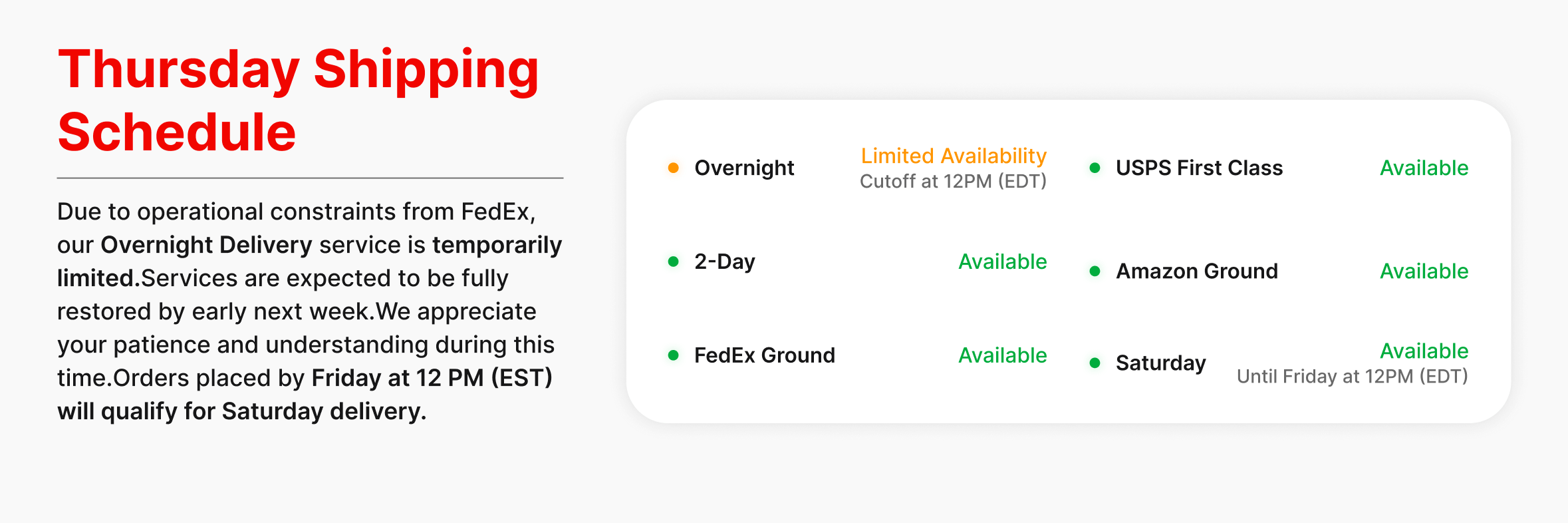Click the orange Limited Availability status

(954, 156)
